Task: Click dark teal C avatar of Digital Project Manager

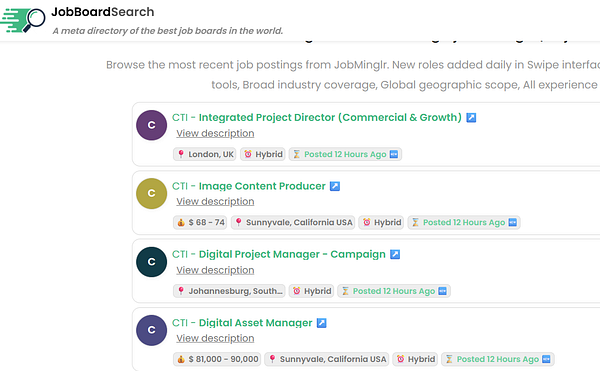Action: (152, 262)
